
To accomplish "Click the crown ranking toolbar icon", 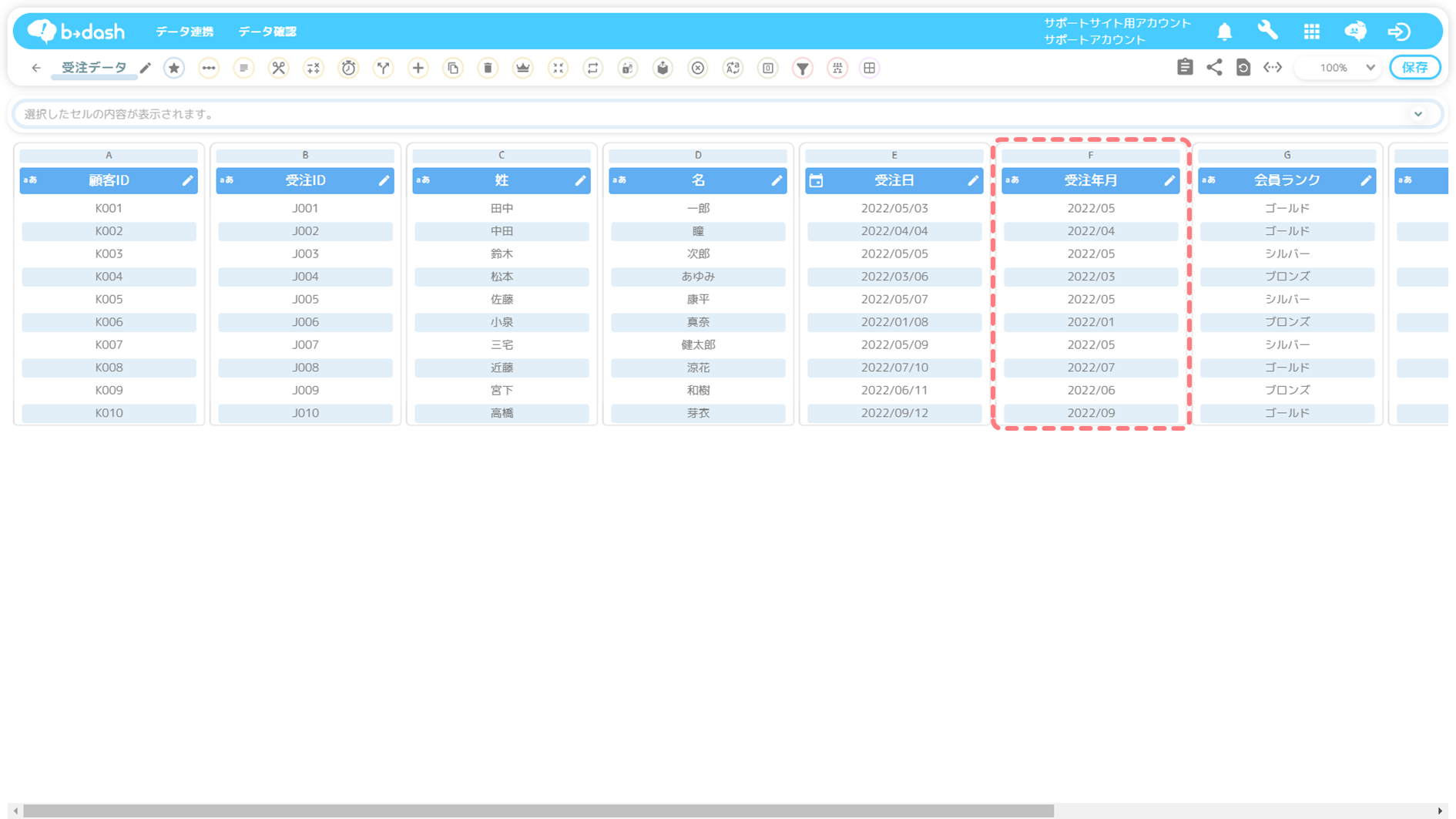I will 523,68.
